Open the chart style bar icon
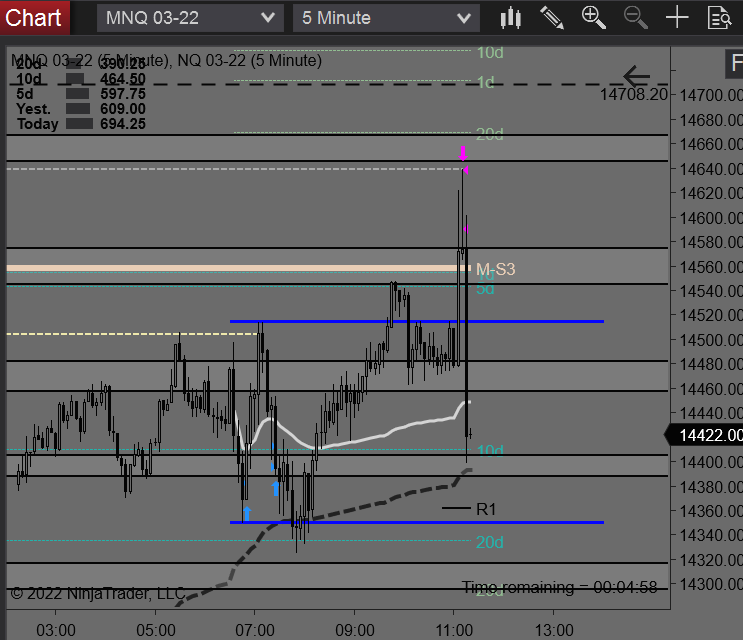This screenshot has width=743, height=640. click(x=510, y=18)
